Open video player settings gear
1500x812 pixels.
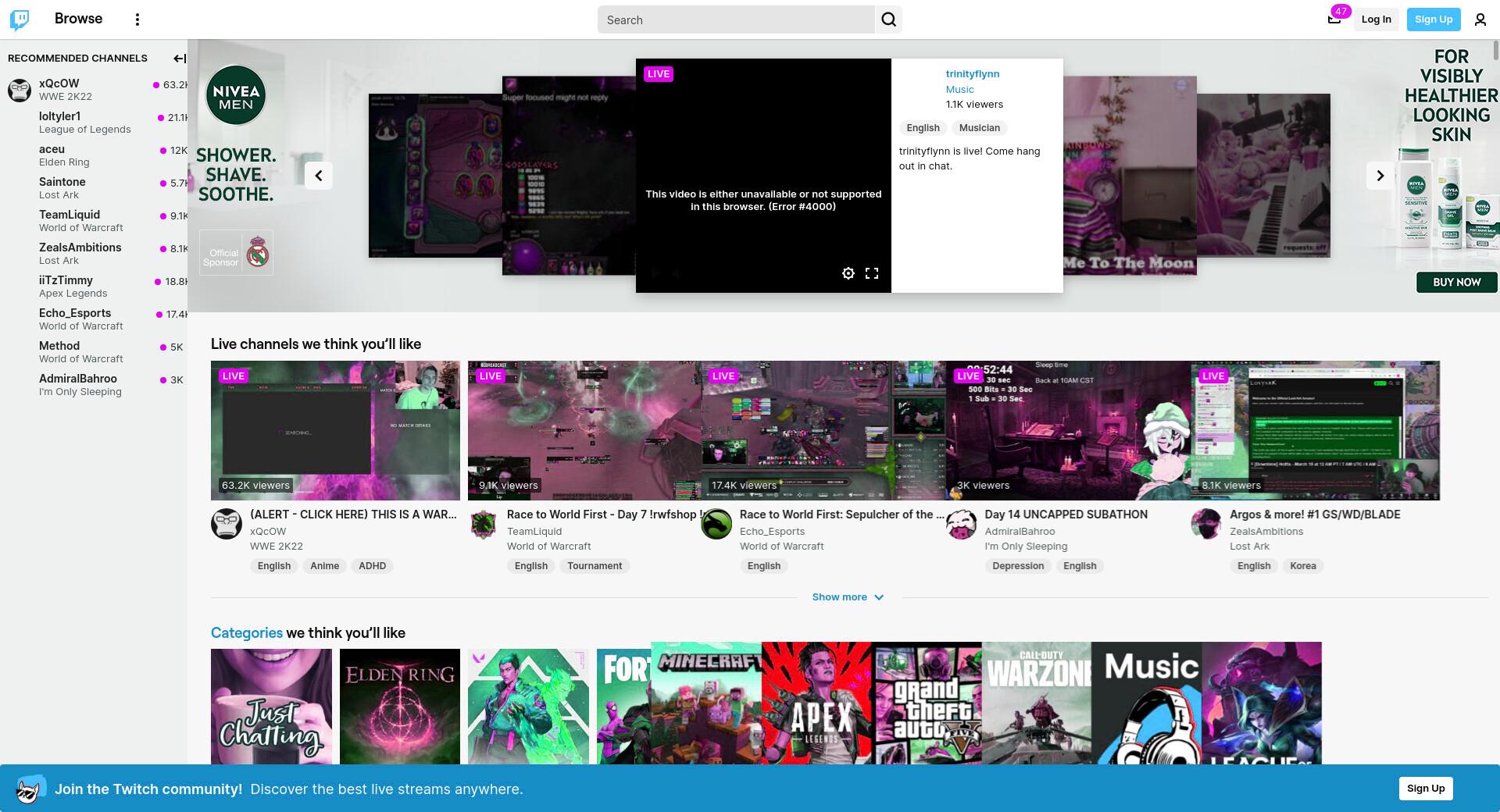click(x=848, y=273)
